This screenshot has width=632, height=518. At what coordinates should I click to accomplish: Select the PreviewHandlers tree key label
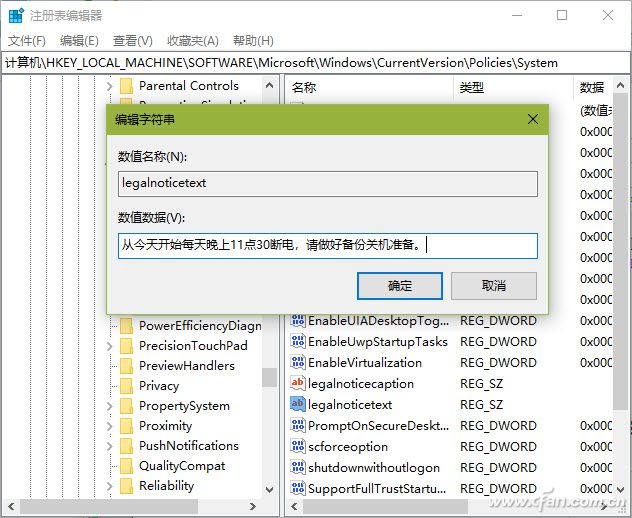187,366
